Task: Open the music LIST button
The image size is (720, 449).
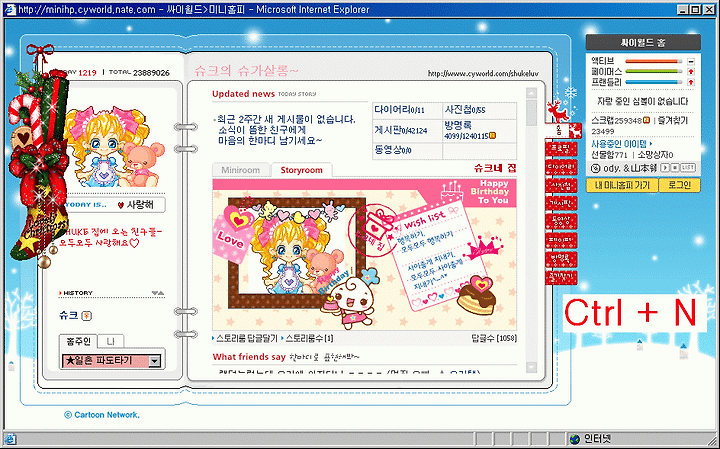Action: click(x=687, y=168)
